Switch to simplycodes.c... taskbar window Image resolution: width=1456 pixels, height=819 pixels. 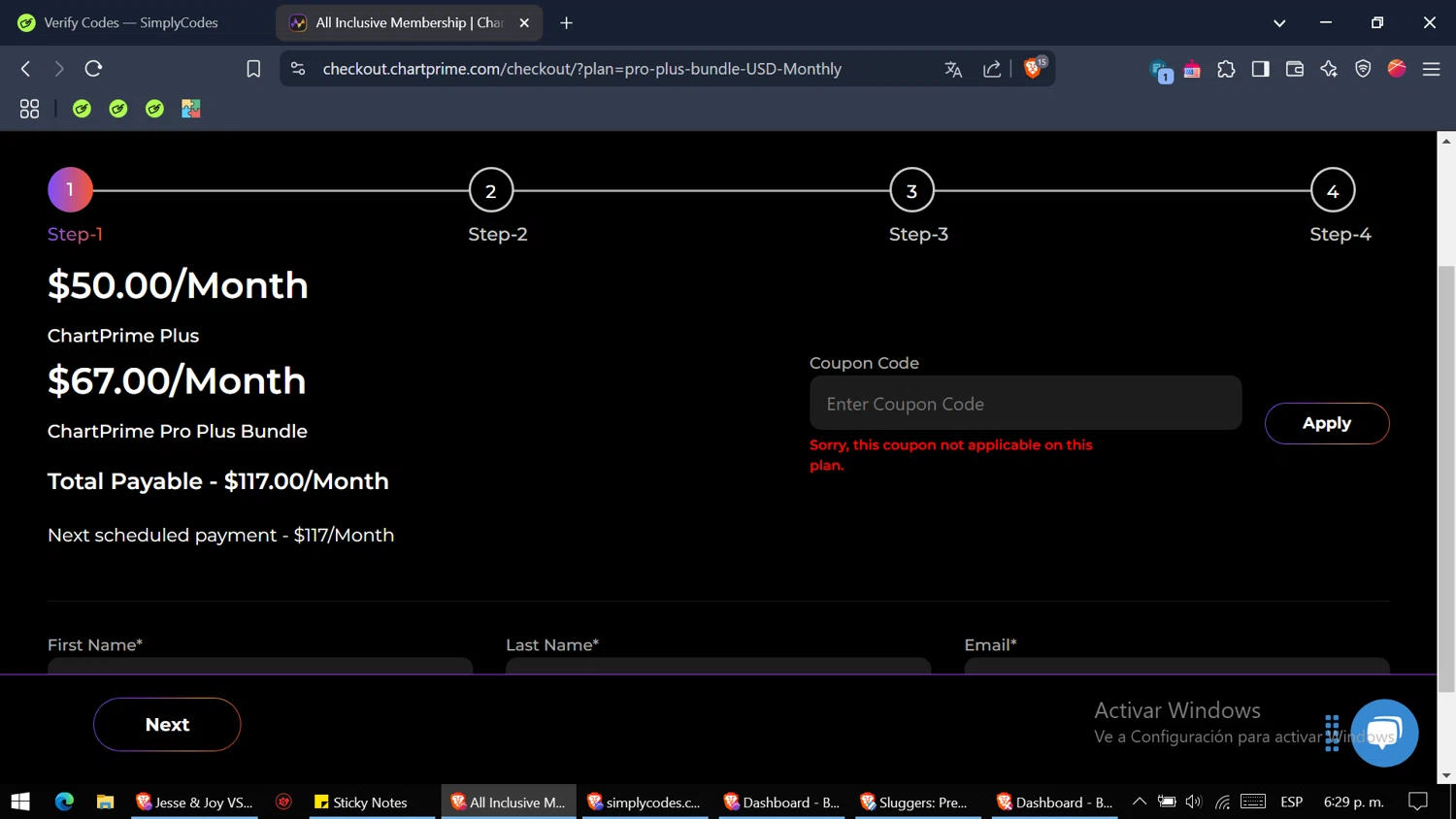coord(645,802)
